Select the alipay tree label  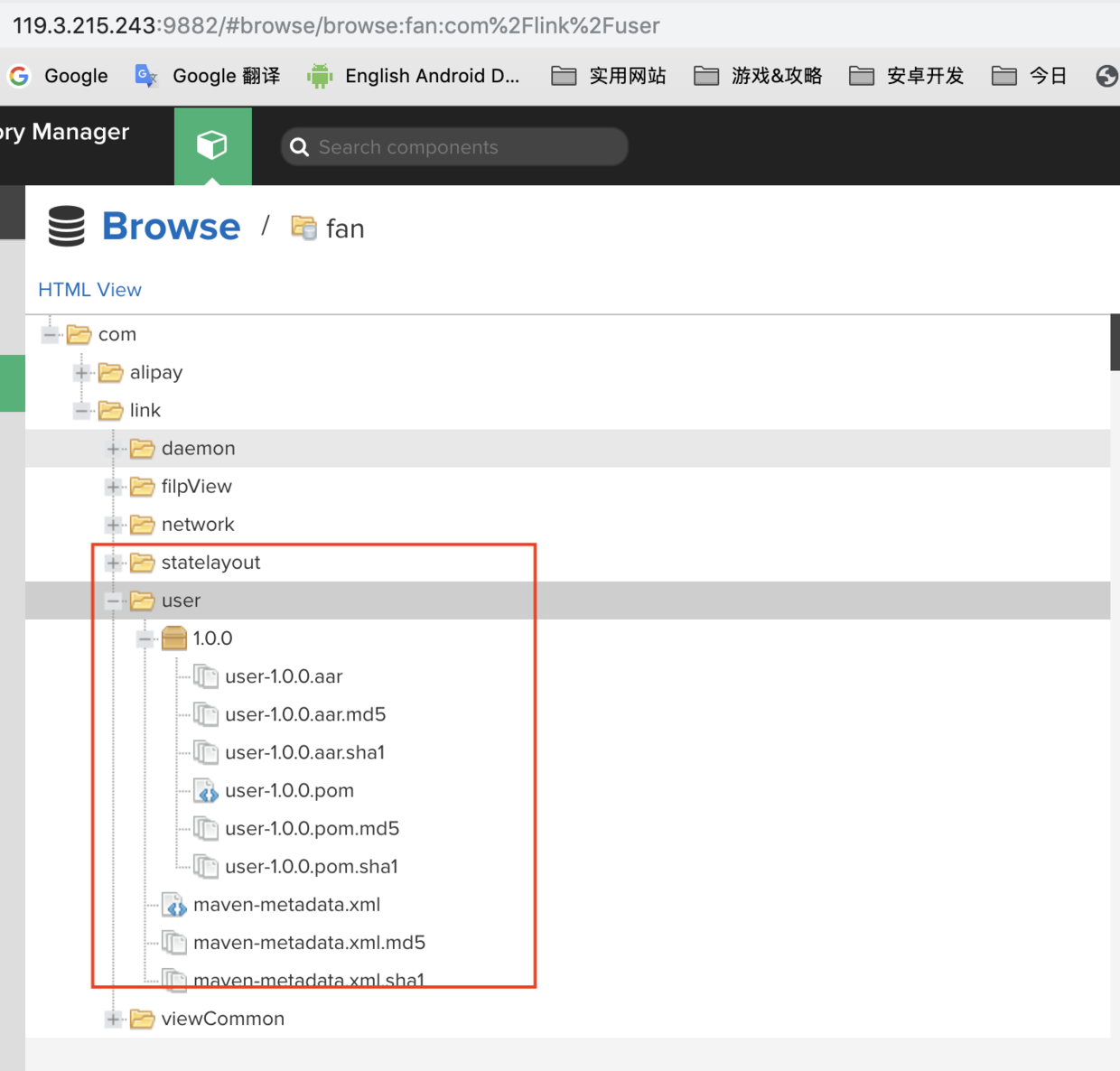(156, 373)
